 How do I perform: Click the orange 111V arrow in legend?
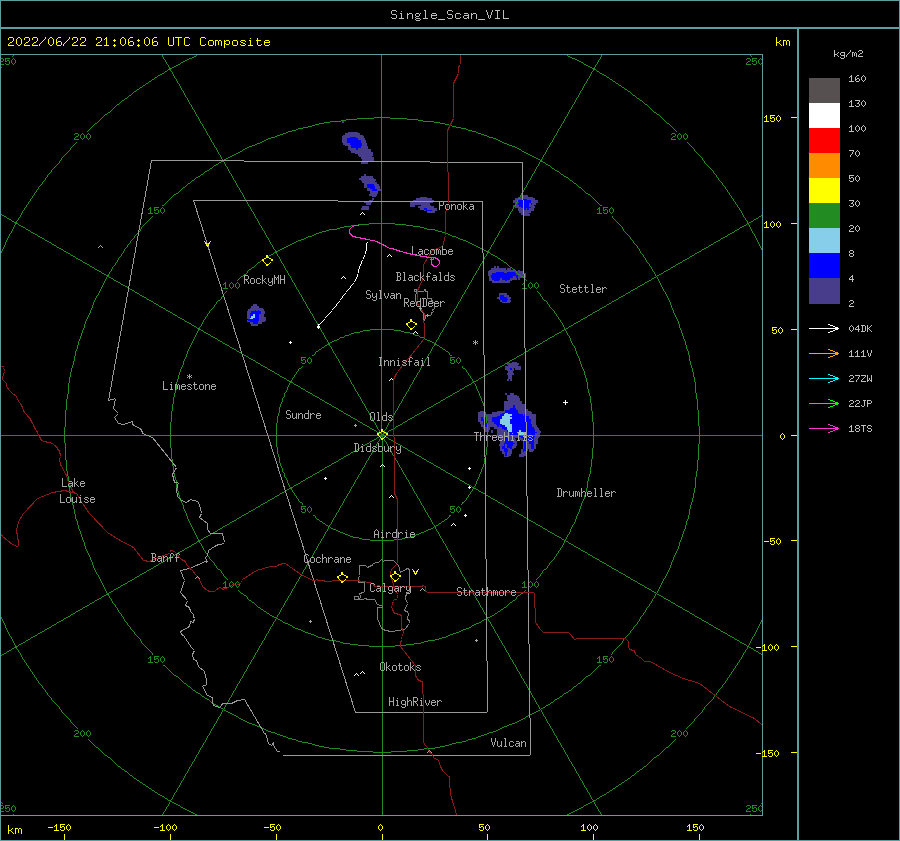click(824, 354)
